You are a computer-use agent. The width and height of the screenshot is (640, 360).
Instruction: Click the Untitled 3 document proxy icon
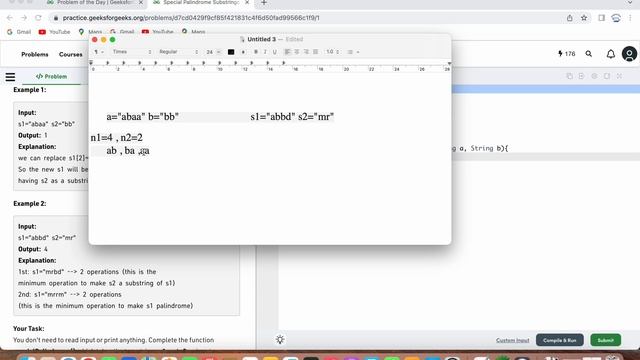(x=242, y=39)
